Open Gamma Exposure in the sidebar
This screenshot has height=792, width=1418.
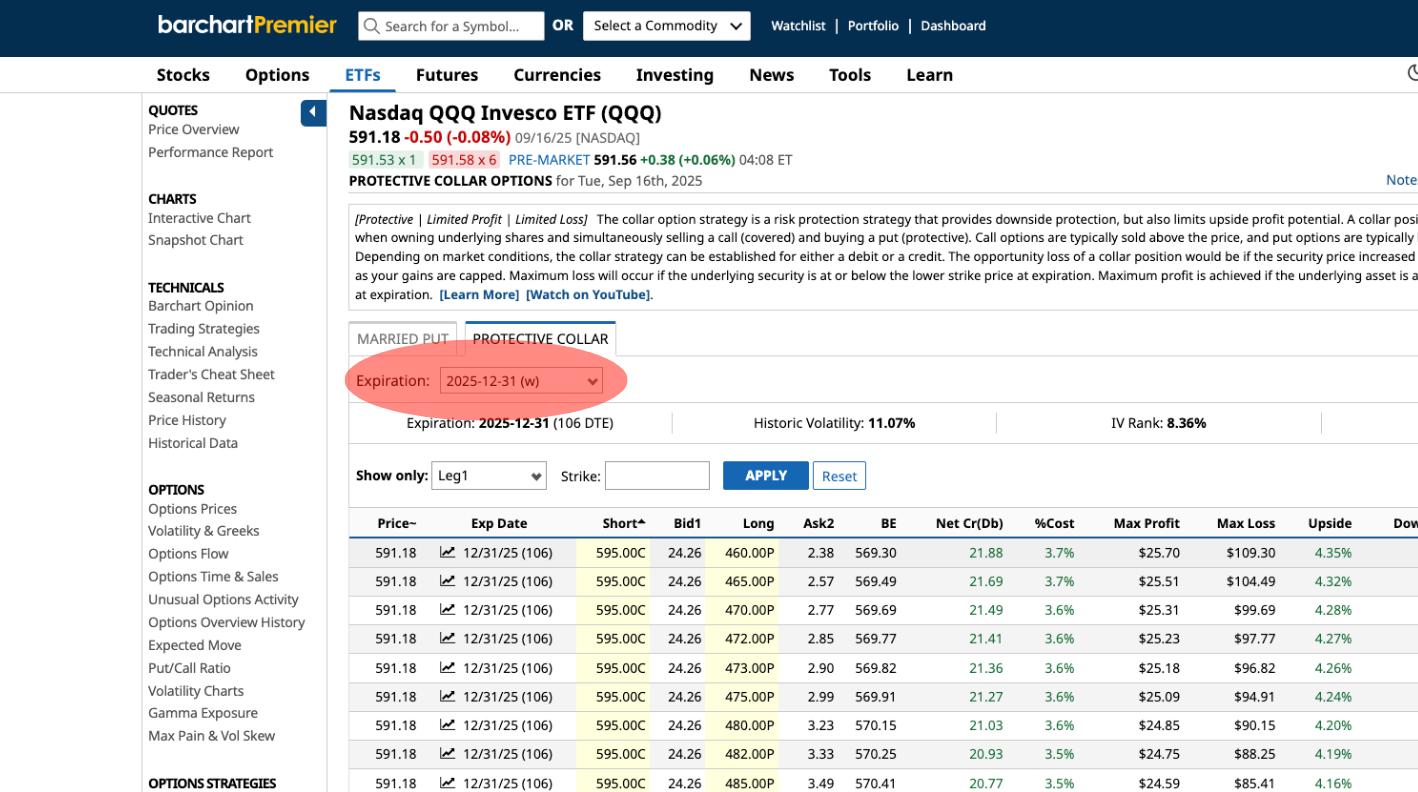click(x=203, y=713)
